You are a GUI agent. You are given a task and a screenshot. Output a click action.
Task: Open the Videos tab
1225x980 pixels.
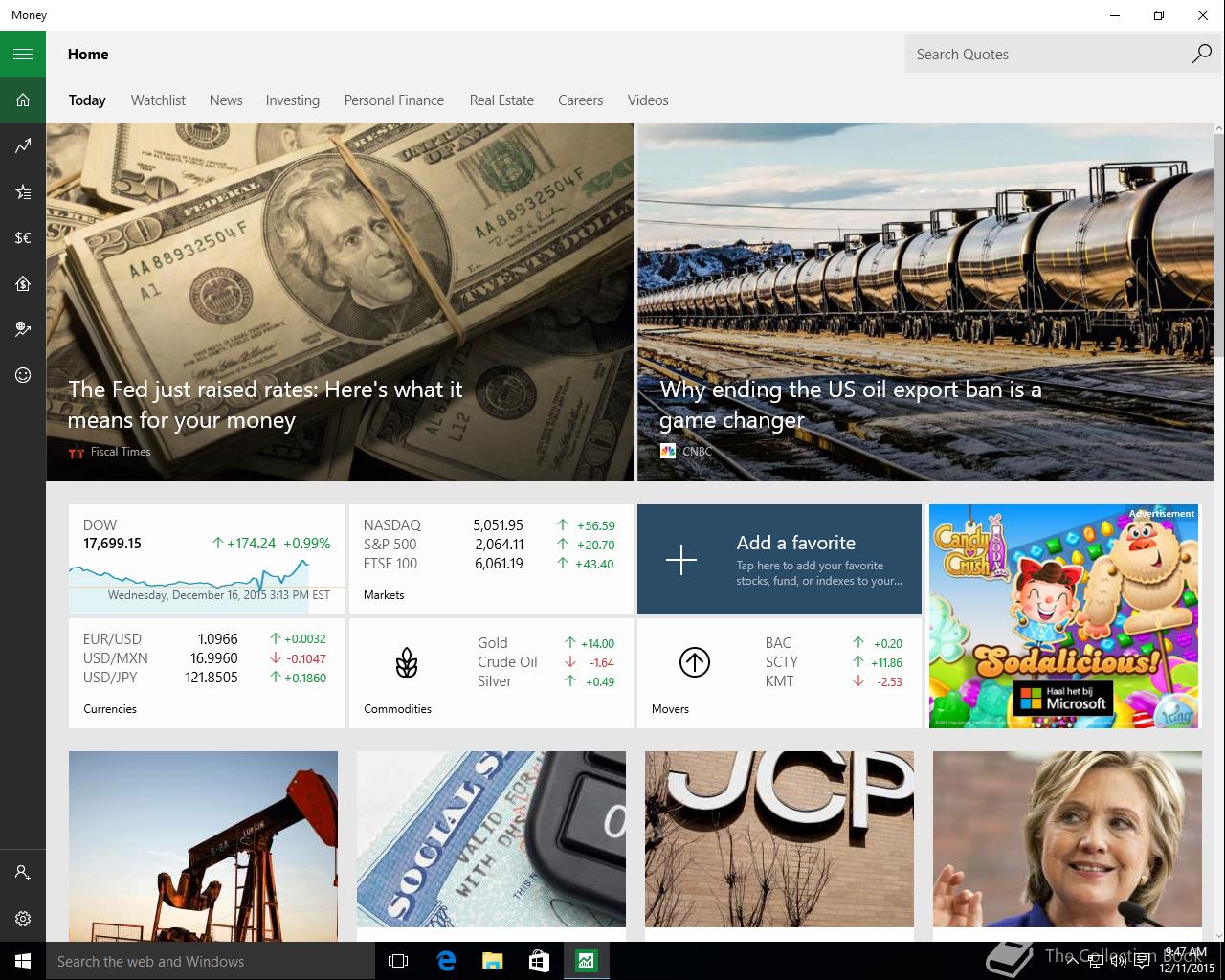pos(648,100)
